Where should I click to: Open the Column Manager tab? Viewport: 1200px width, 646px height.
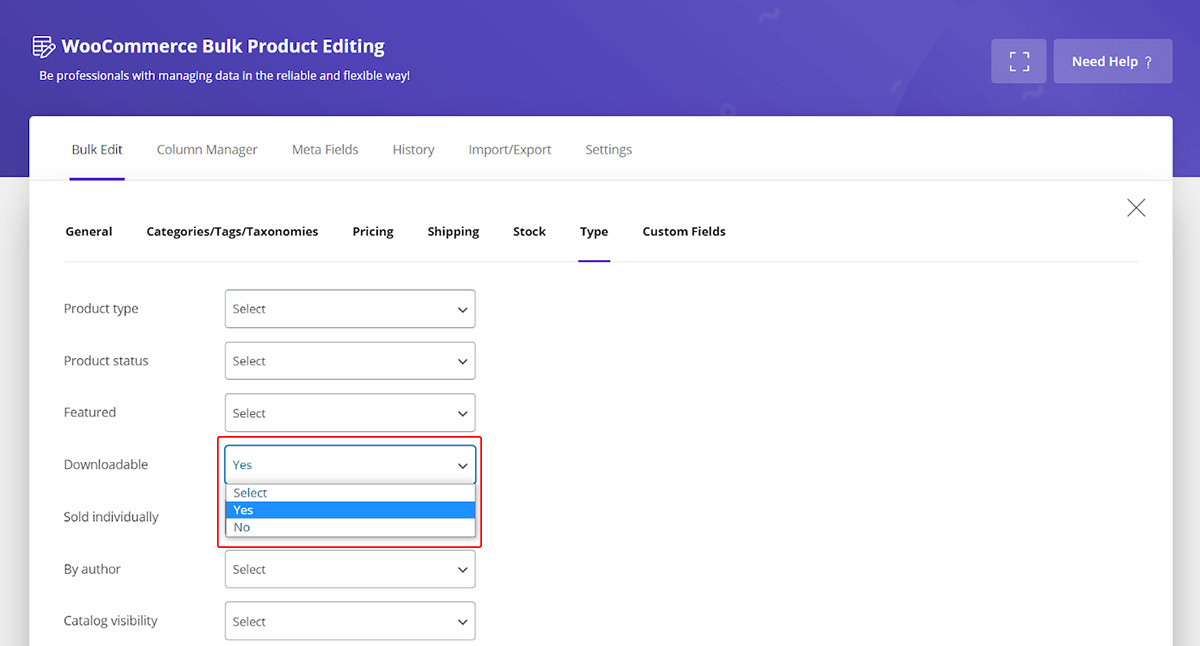pyautogui.click(x=207, y=149)
